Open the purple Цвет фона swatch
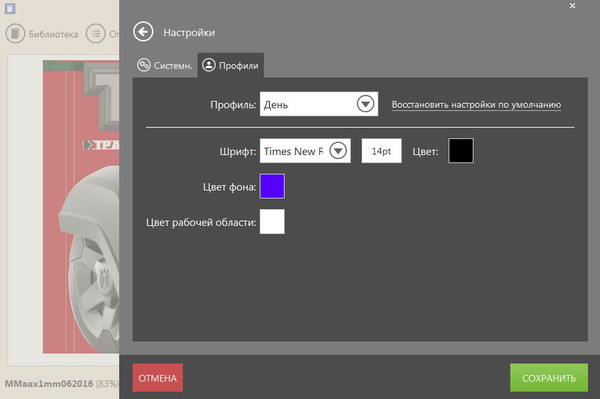The image size is (600, 399). click(272, 186)
